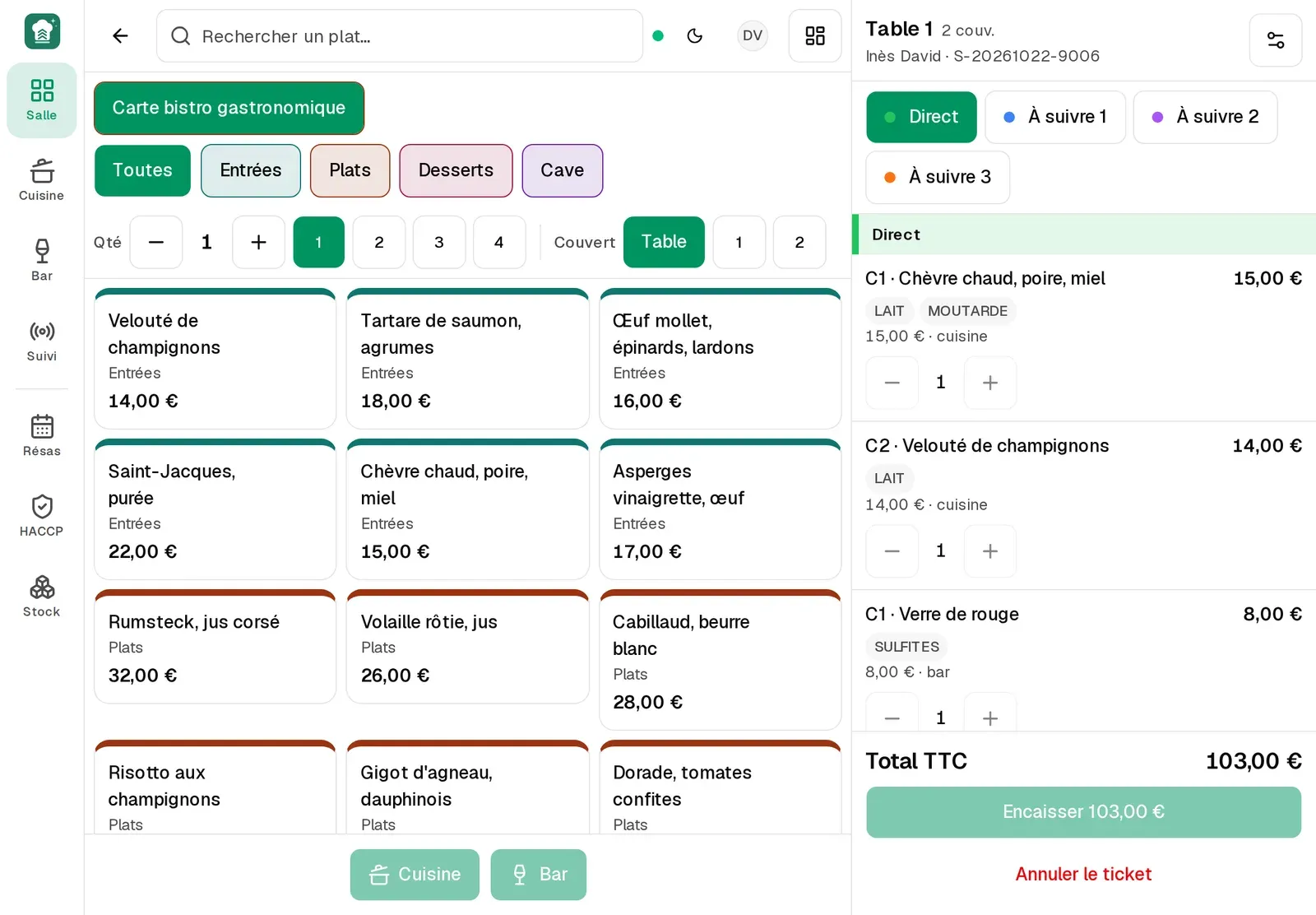Show the Toutes category tab
The image size is (1316, 915).
click(x=142, y=170)
